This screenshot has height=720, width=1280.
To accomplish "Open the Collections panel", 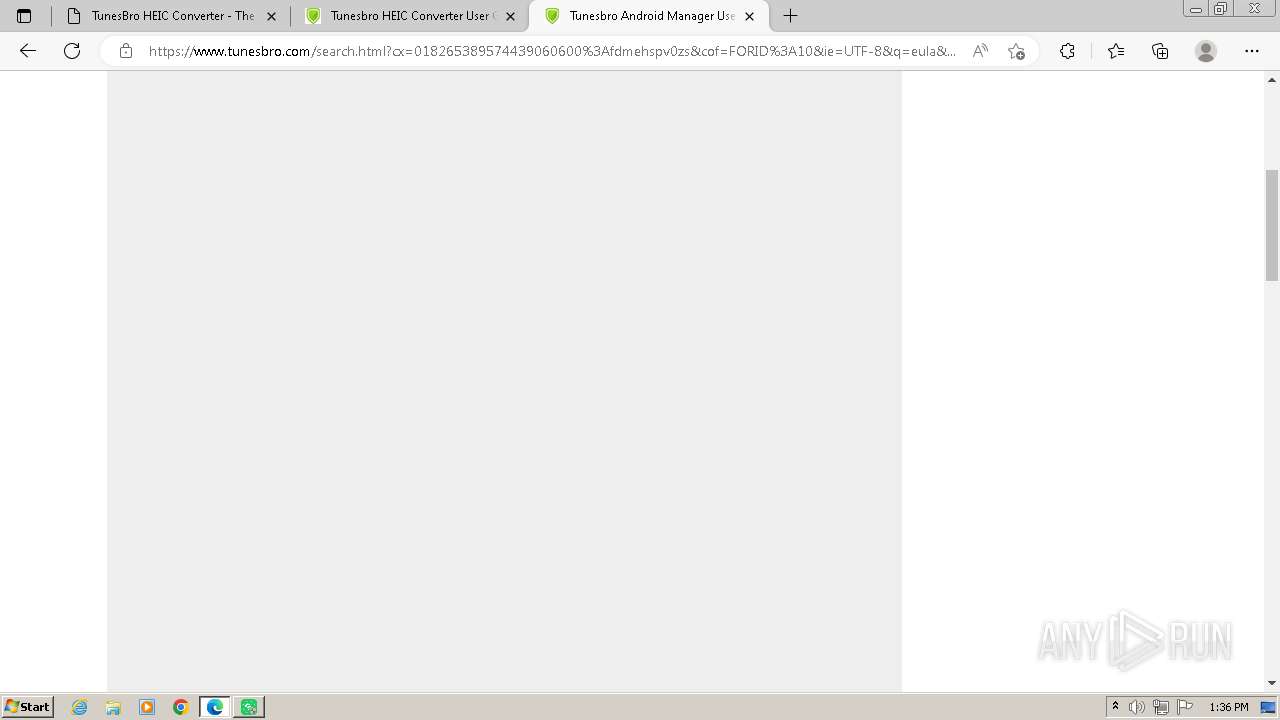I will click(x=1160, y=51).
